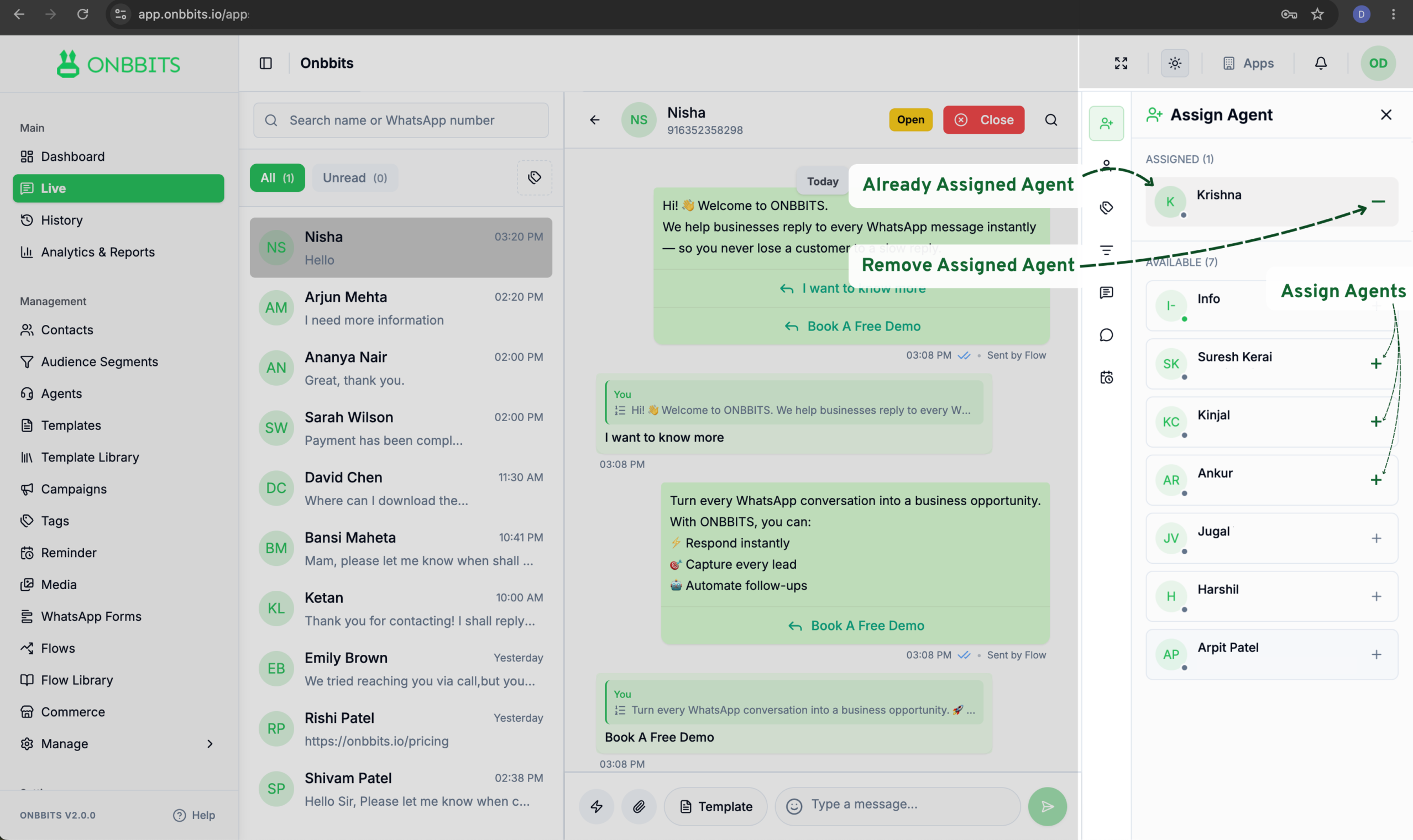Open the notifications bell

1321,63
